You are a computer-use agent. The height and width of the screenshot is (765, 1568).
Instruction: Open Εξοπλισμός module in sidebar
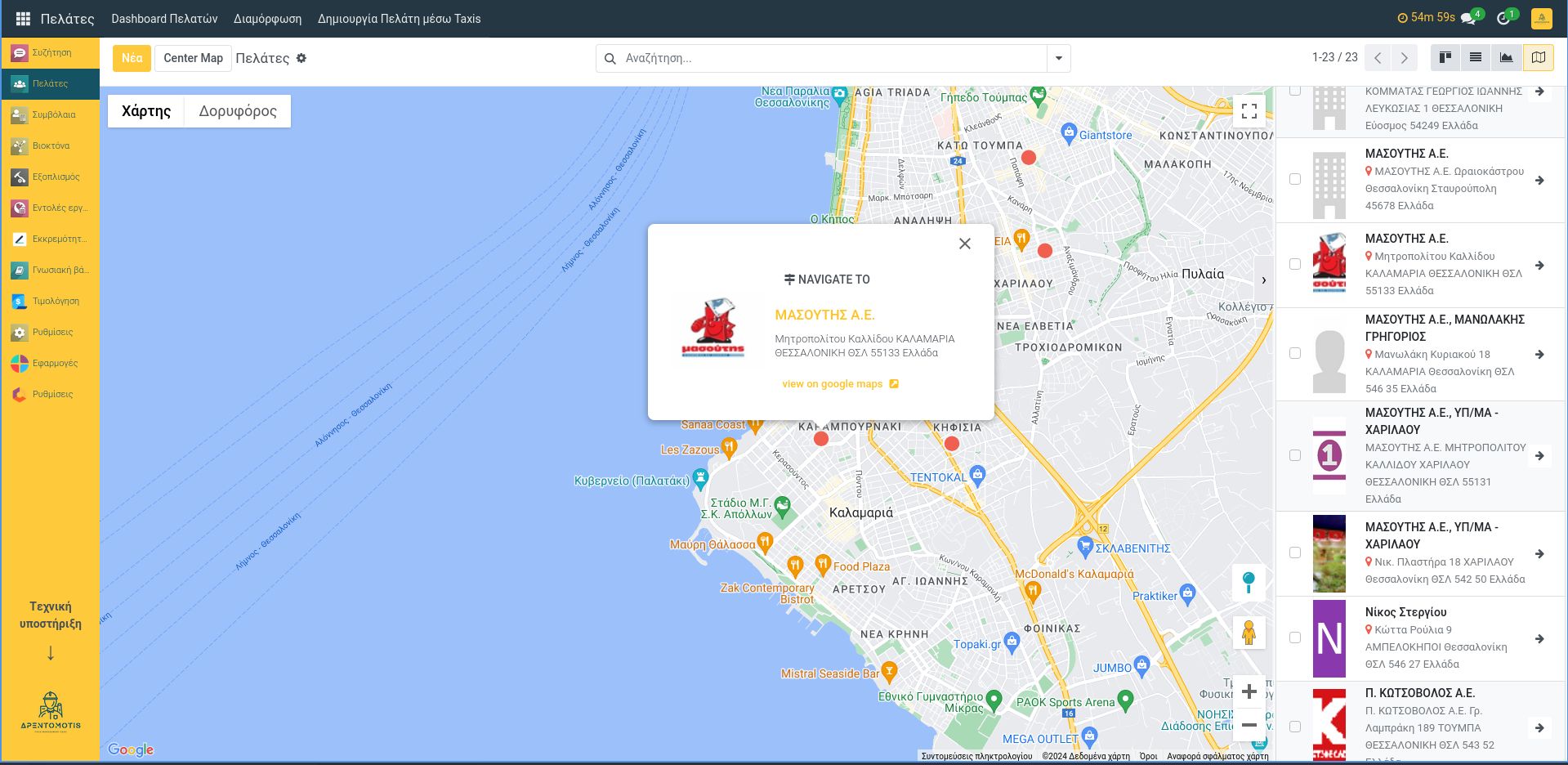click(x=51, y=177)
